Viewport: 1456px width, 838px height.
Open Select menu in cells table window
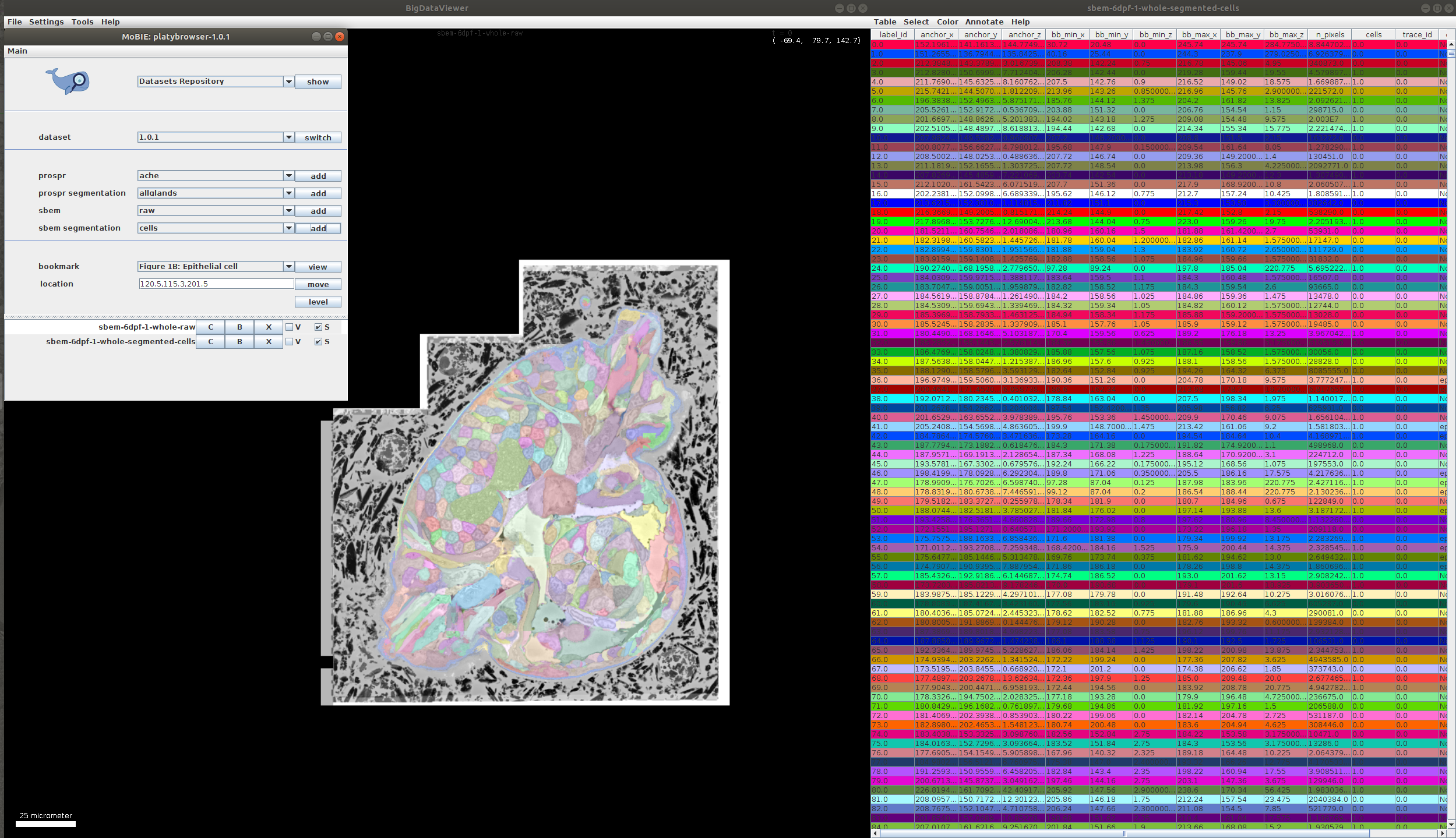point(916,22)
